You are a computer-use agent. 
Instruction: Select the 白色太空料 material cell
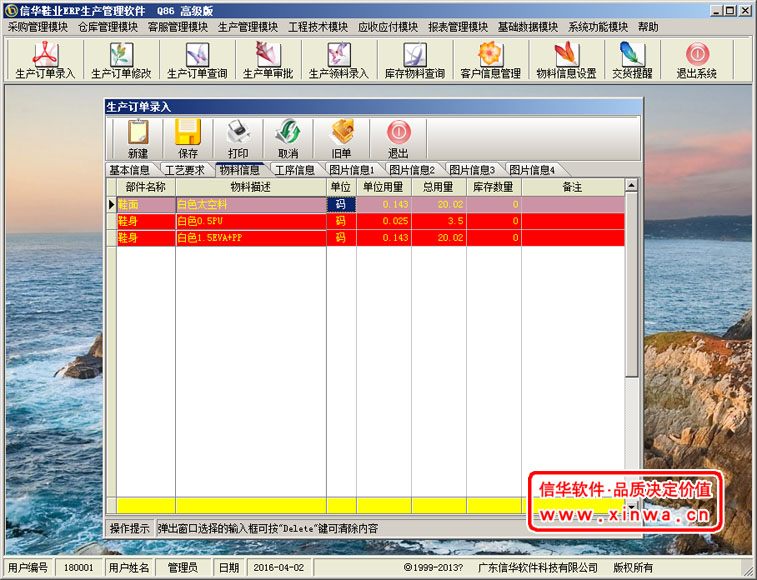(251, 205)
